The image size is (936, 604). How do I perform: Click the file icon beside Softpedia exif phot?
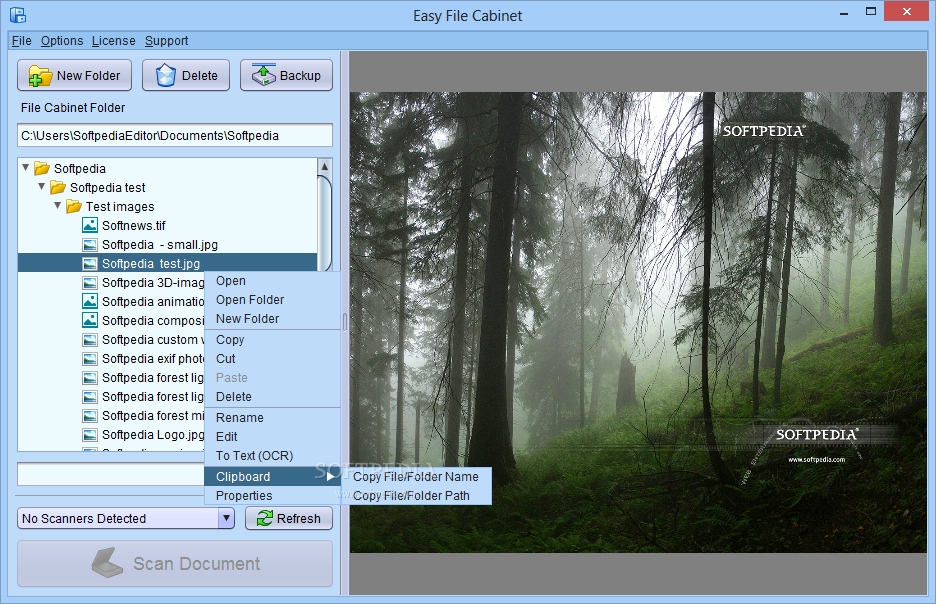90,359
